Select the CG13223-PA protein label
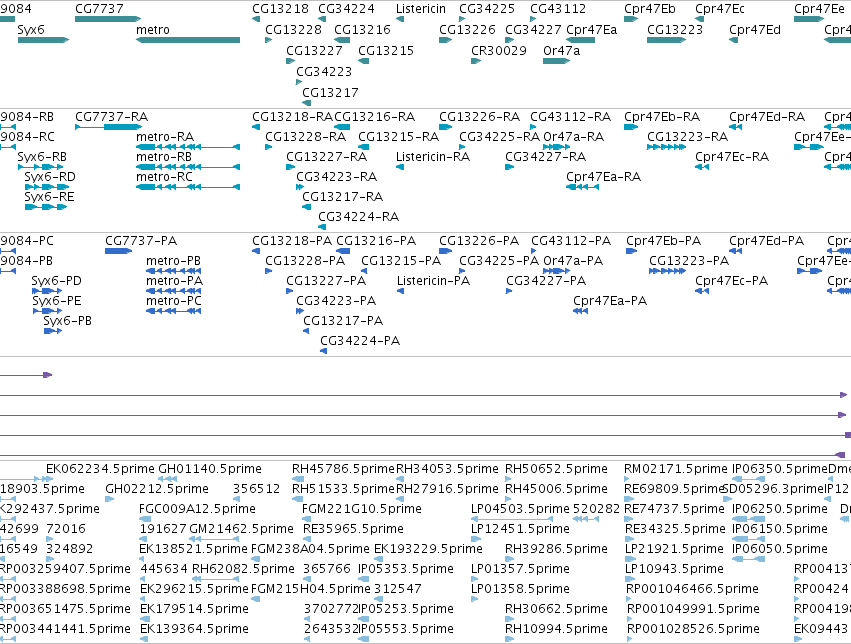 click(x=689, y=261)
